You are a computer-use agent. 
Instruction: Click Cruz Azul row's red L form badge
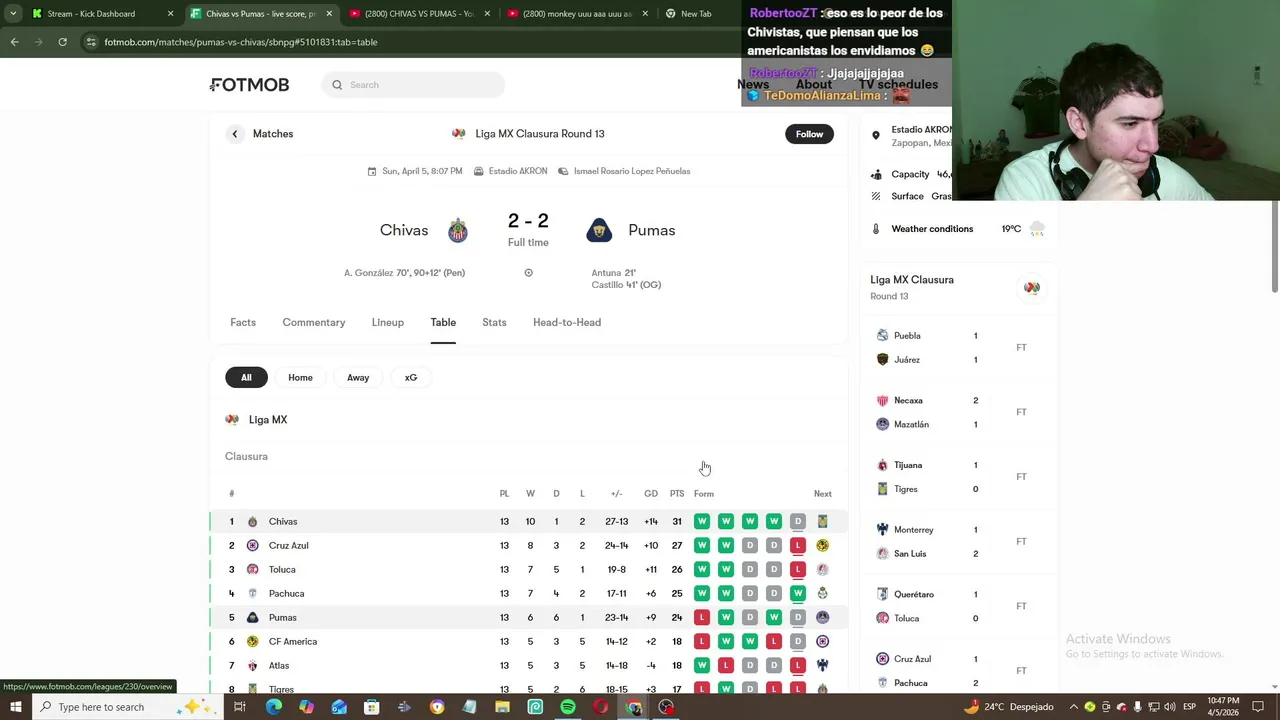(x=798, y=545)
